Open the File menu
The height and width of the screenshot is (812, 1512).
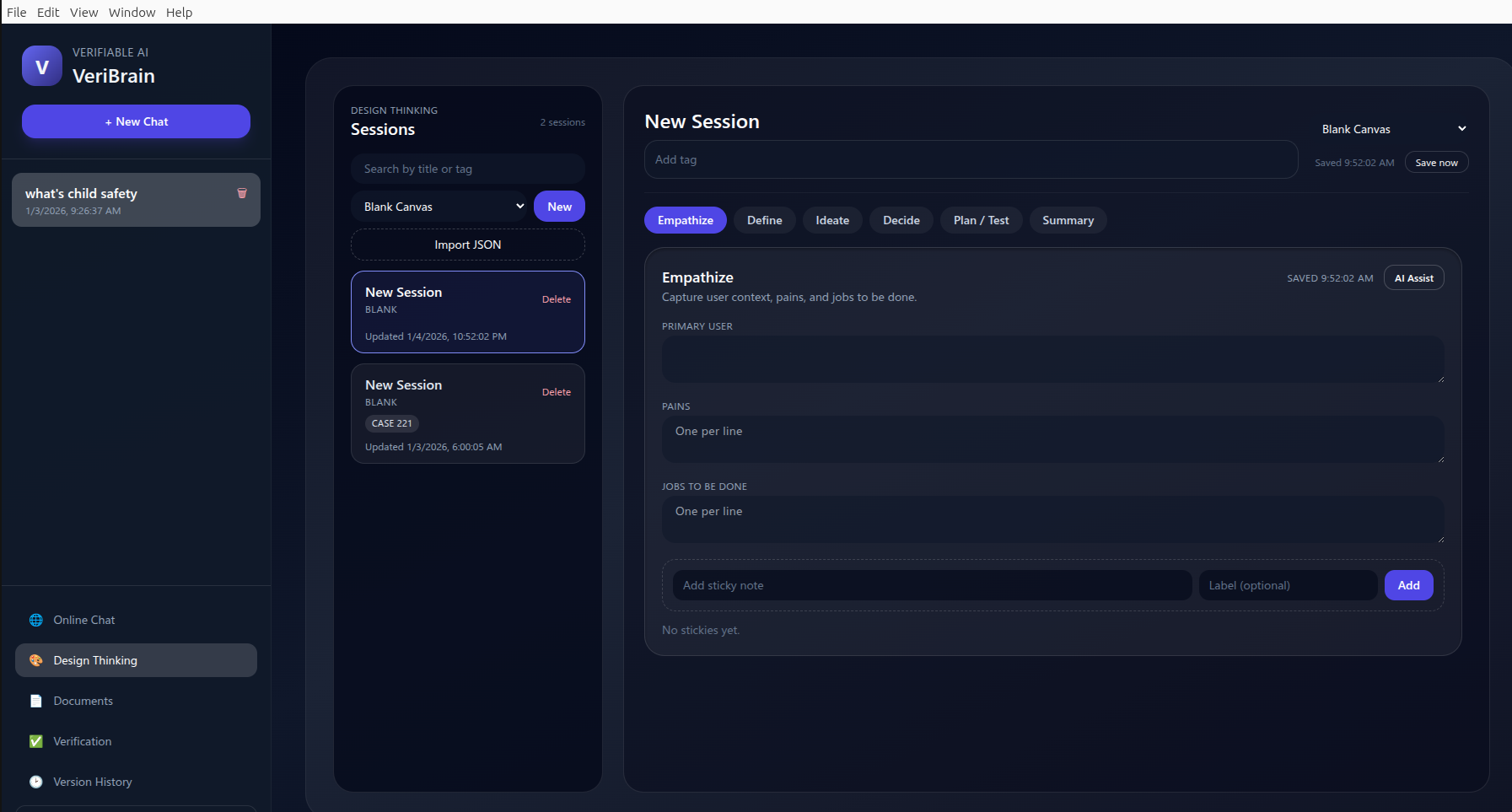point(17,12)
